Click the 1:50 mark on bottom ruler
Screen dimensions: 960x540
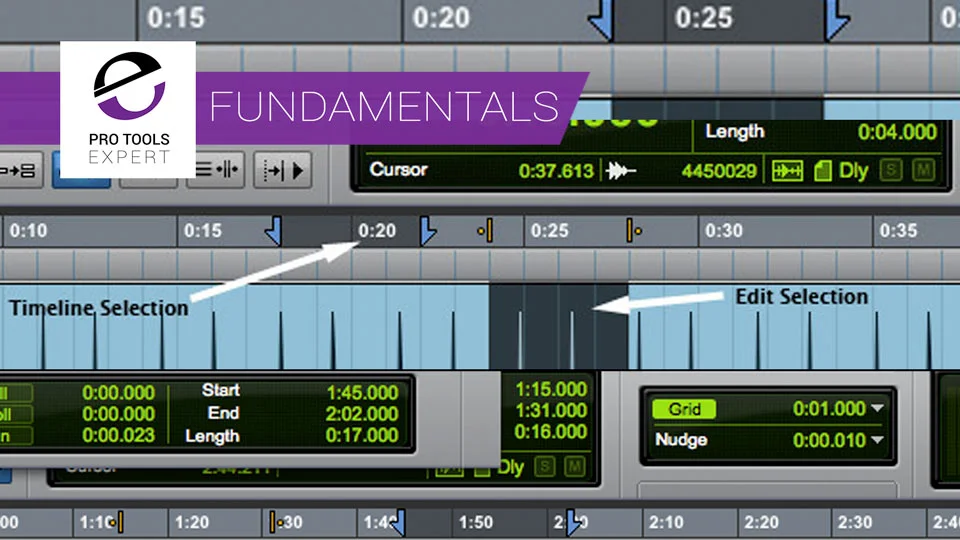(x=476, y=522)
